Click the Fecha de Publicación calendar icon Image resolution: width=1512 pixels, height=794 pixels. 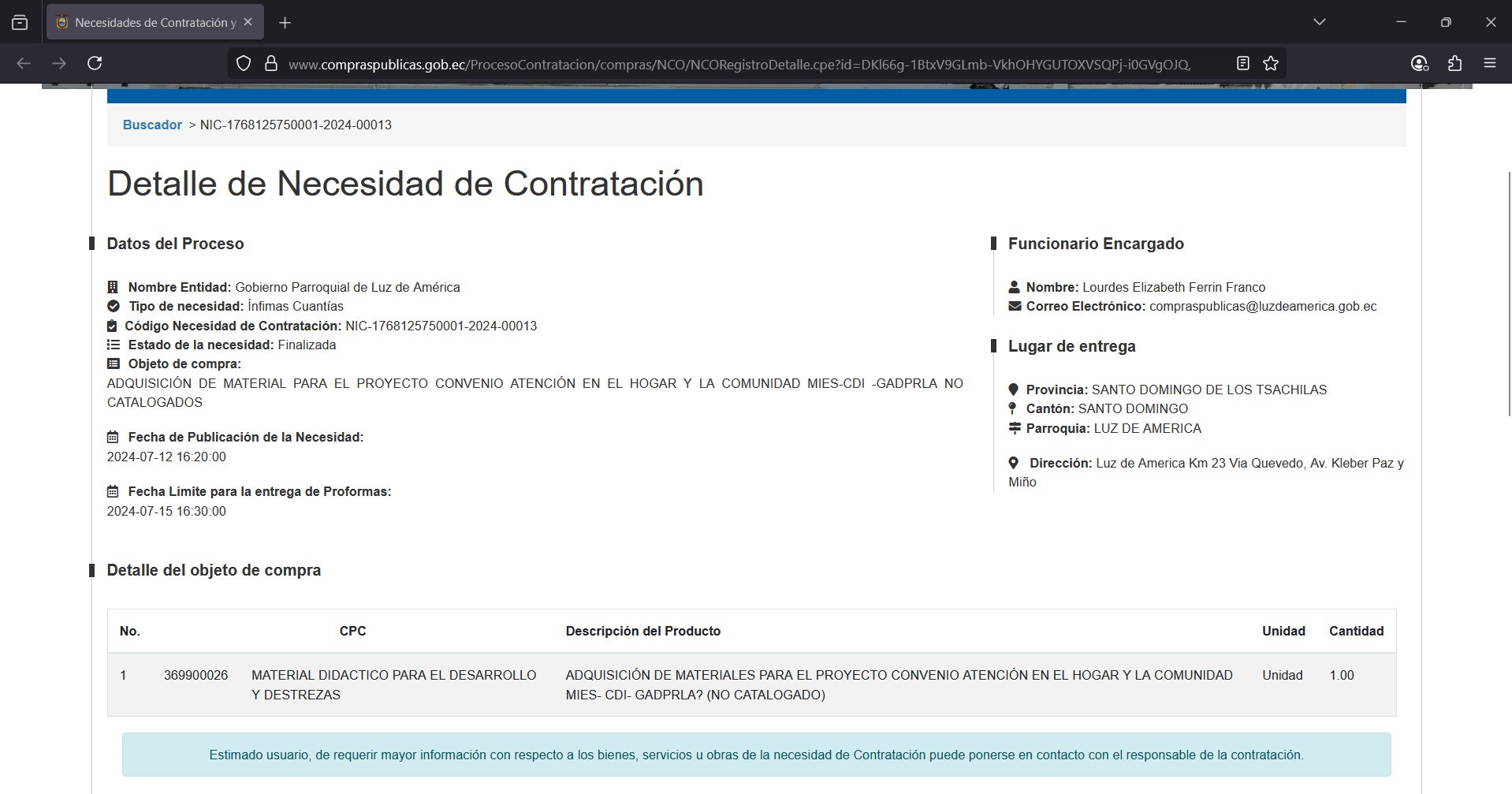coord(113,437)
